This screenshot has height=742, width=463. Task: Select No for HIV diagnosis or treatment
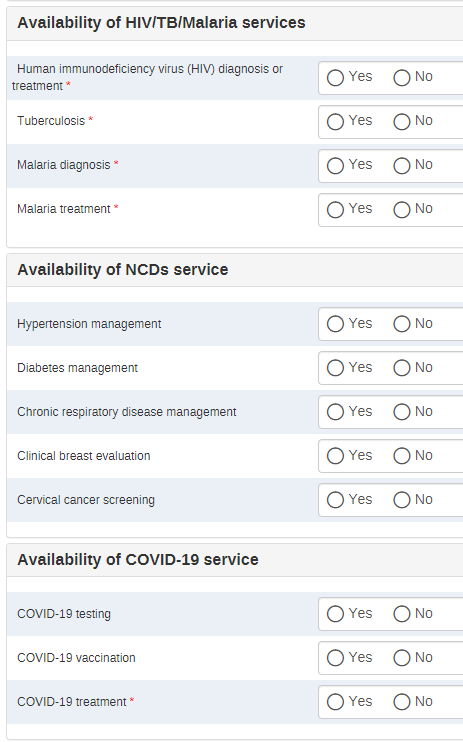click(401, 78)
